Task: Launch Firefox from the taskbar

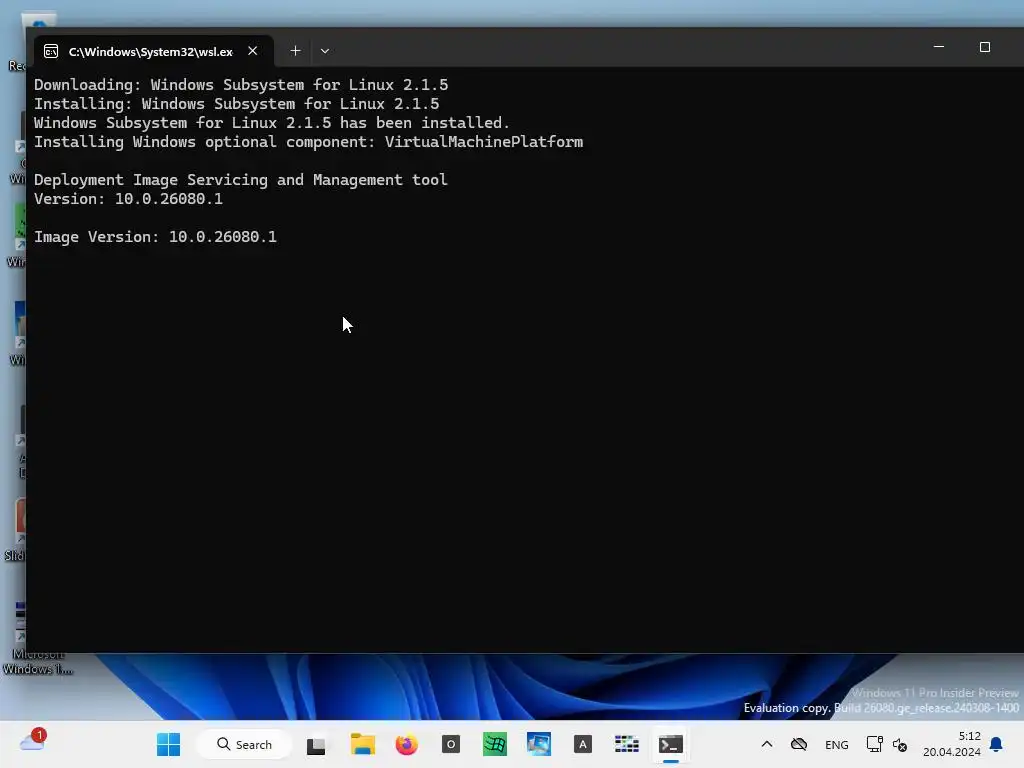Action: [406, 744]
